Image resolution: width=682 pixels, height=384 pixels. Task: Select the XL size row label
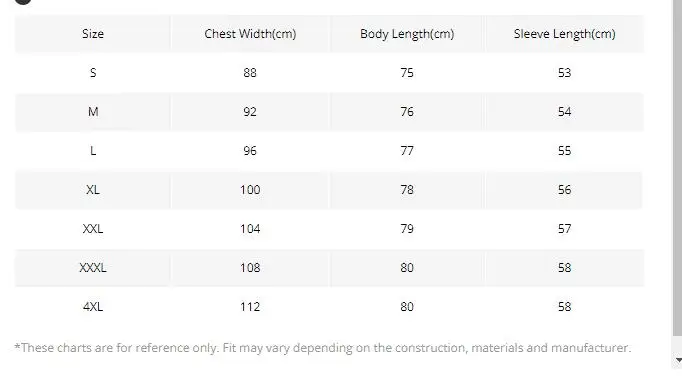[x=93, y=190]
